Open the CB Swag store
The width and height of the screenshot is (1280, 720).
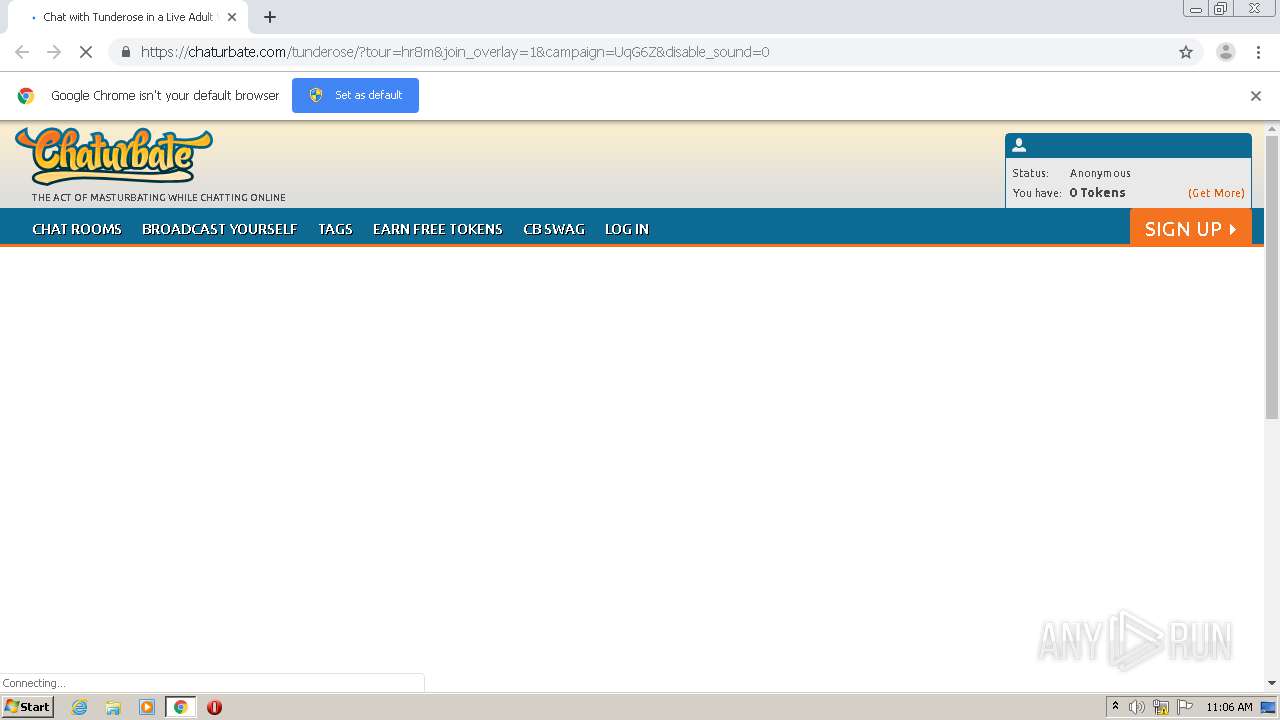554,229
